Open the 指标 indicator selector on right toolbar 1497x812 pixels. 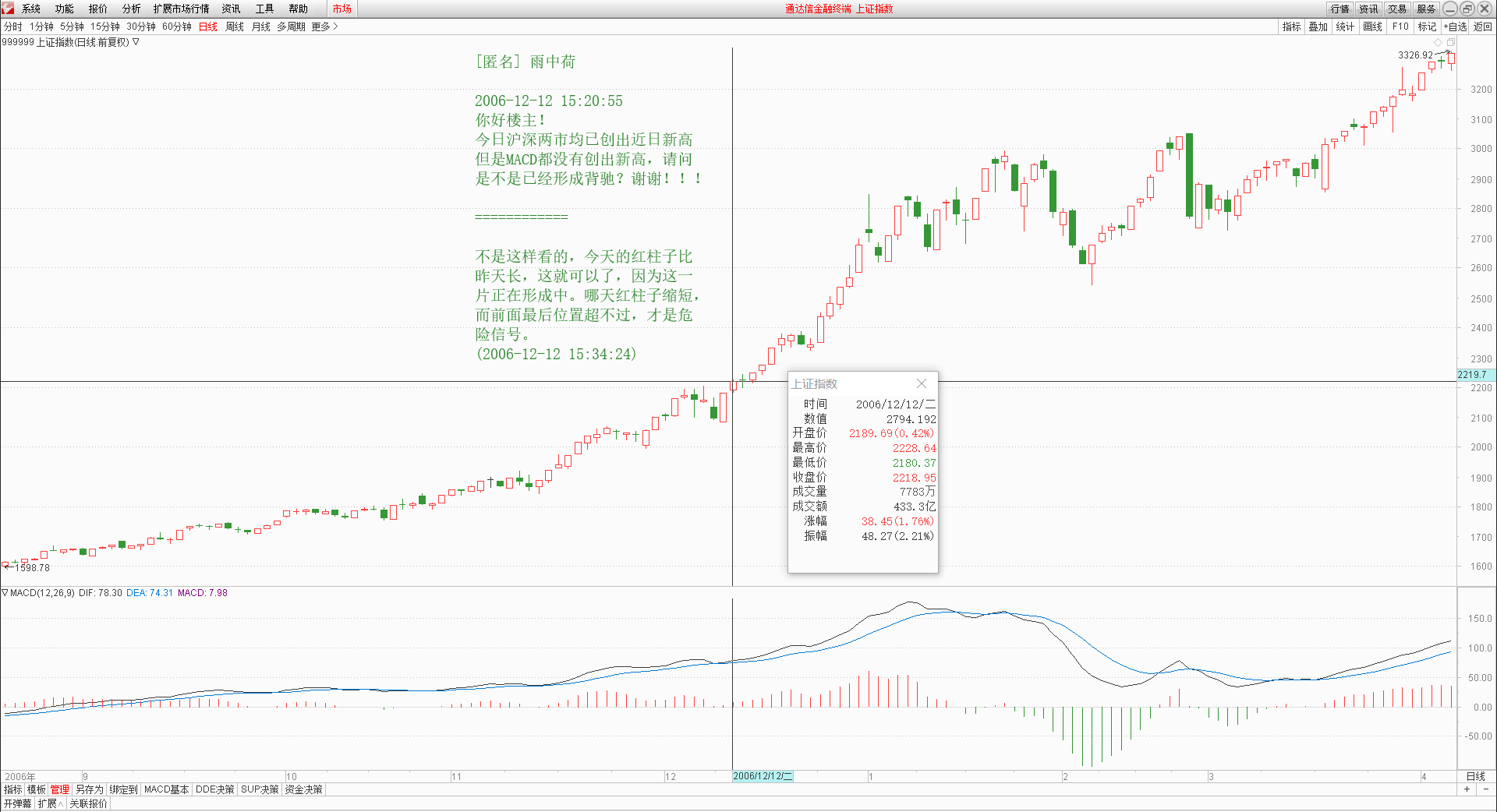pos(1290,26)
